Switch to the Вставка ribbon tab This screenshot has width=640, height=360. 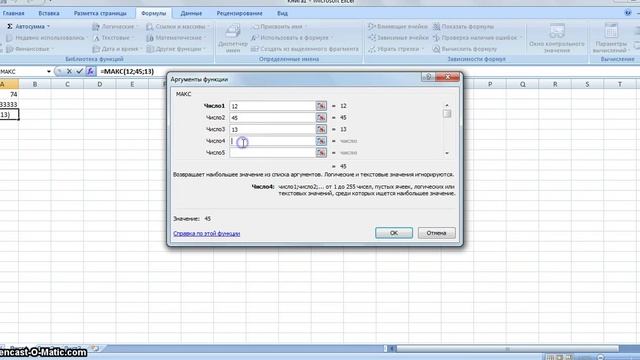49,13
